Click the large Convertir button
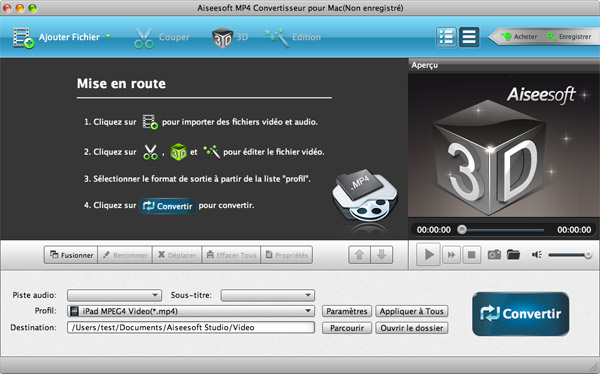The width and height of the screenshot is (600, 374). pos(520,314)
